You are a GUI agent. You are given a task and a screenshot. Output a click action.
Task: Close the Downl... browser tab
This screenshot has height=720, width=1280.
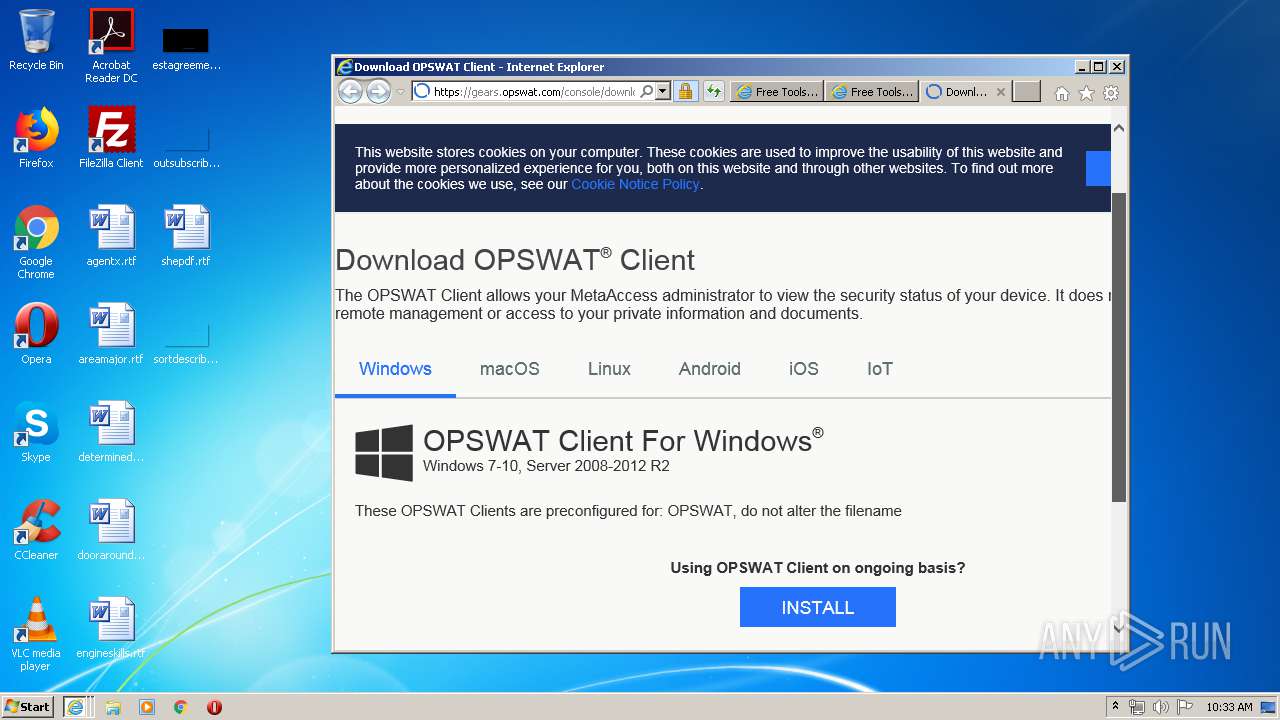tap(1000, 92)
